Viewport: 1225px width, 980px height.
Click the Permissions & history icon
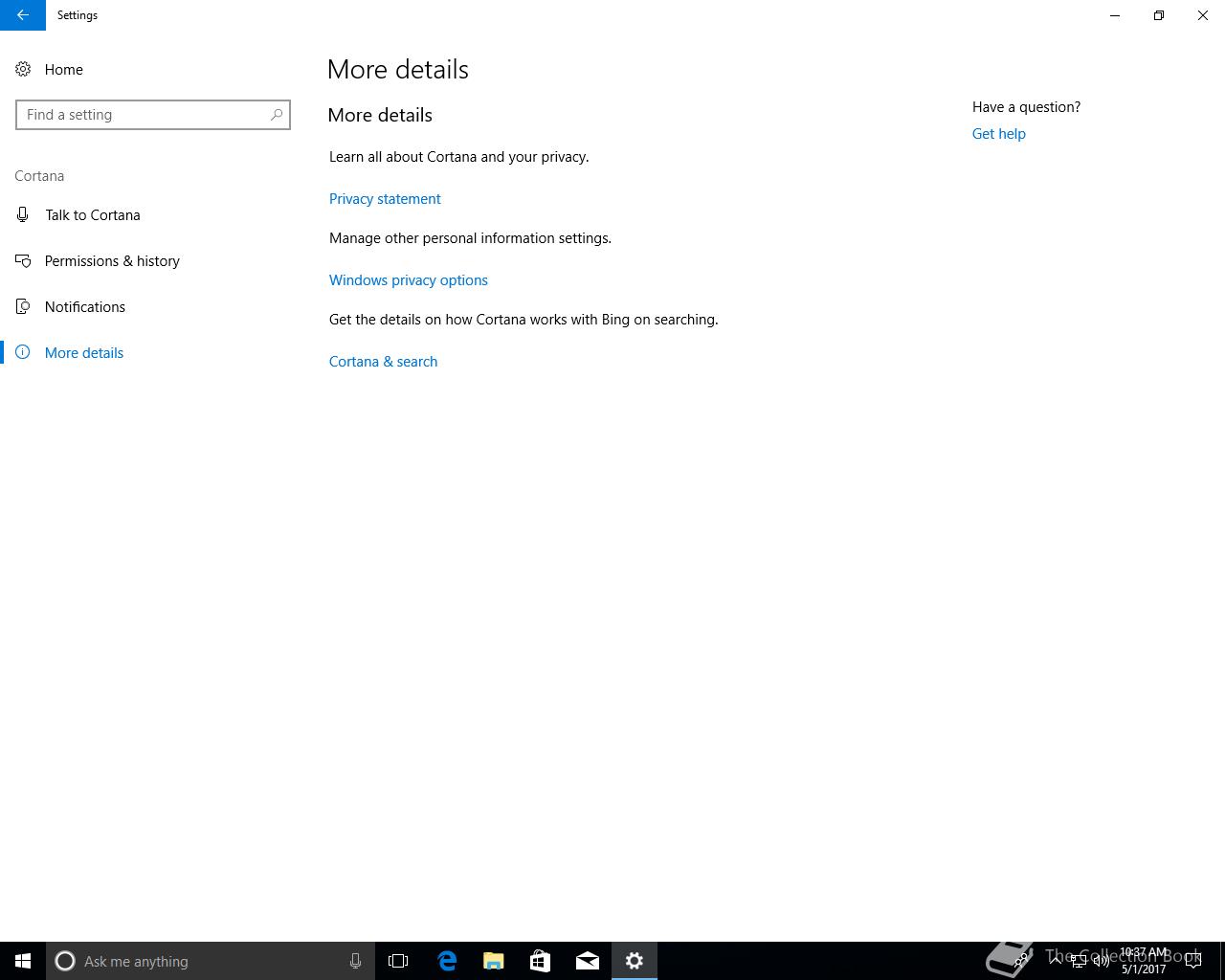click(23, 260)
